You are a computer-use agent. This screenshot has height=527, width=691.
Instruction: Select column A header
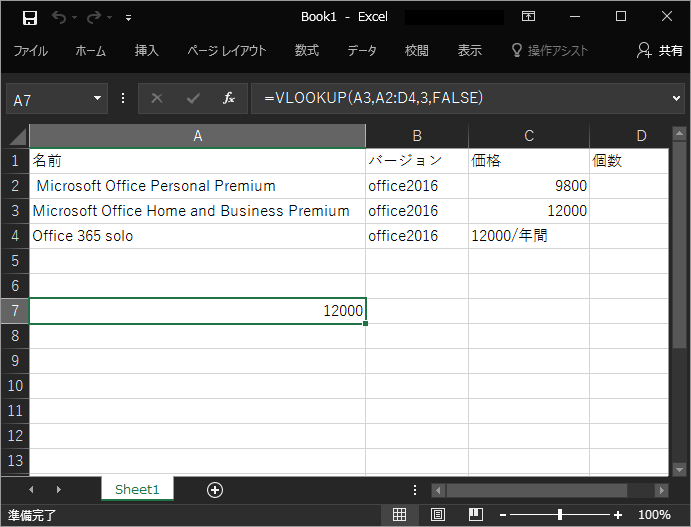tap(197, 136)
